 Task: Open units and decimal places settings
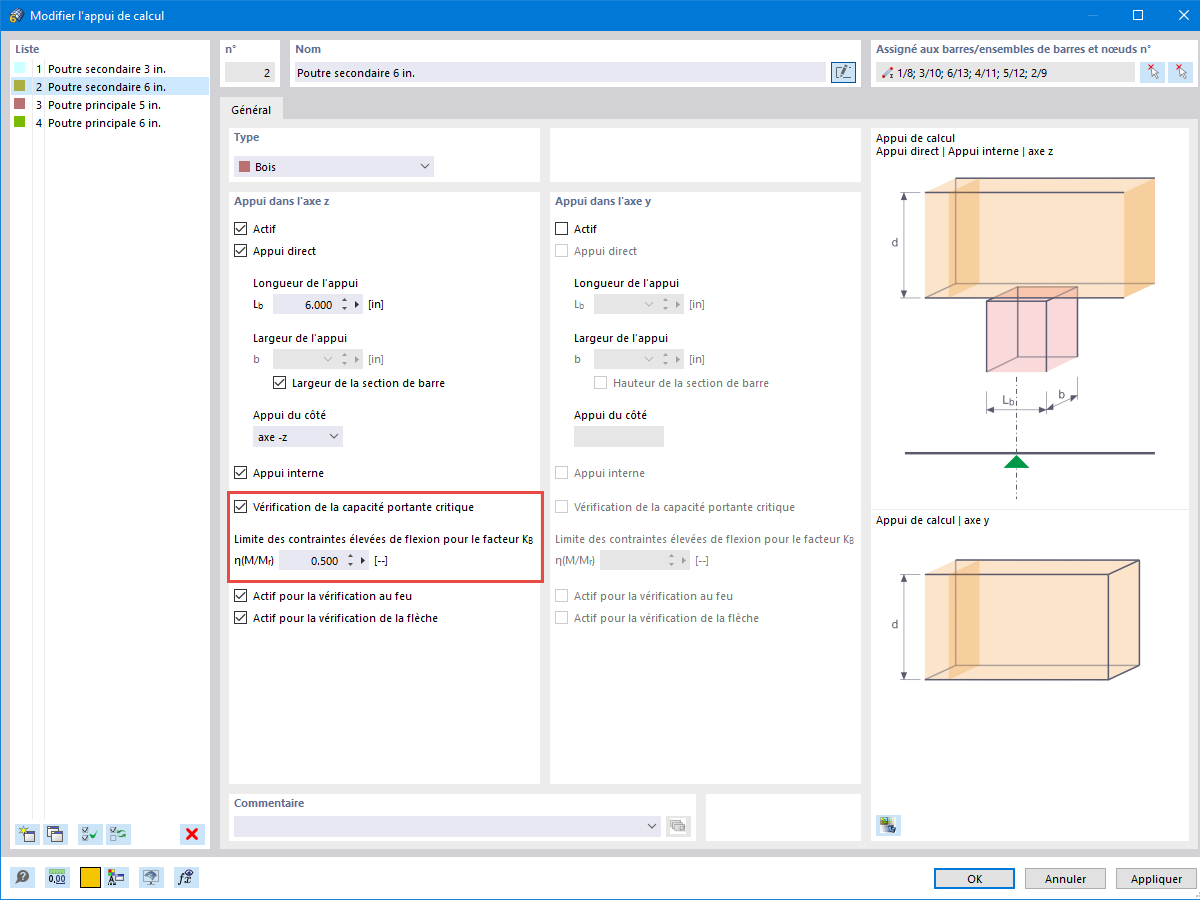[57, 878]
